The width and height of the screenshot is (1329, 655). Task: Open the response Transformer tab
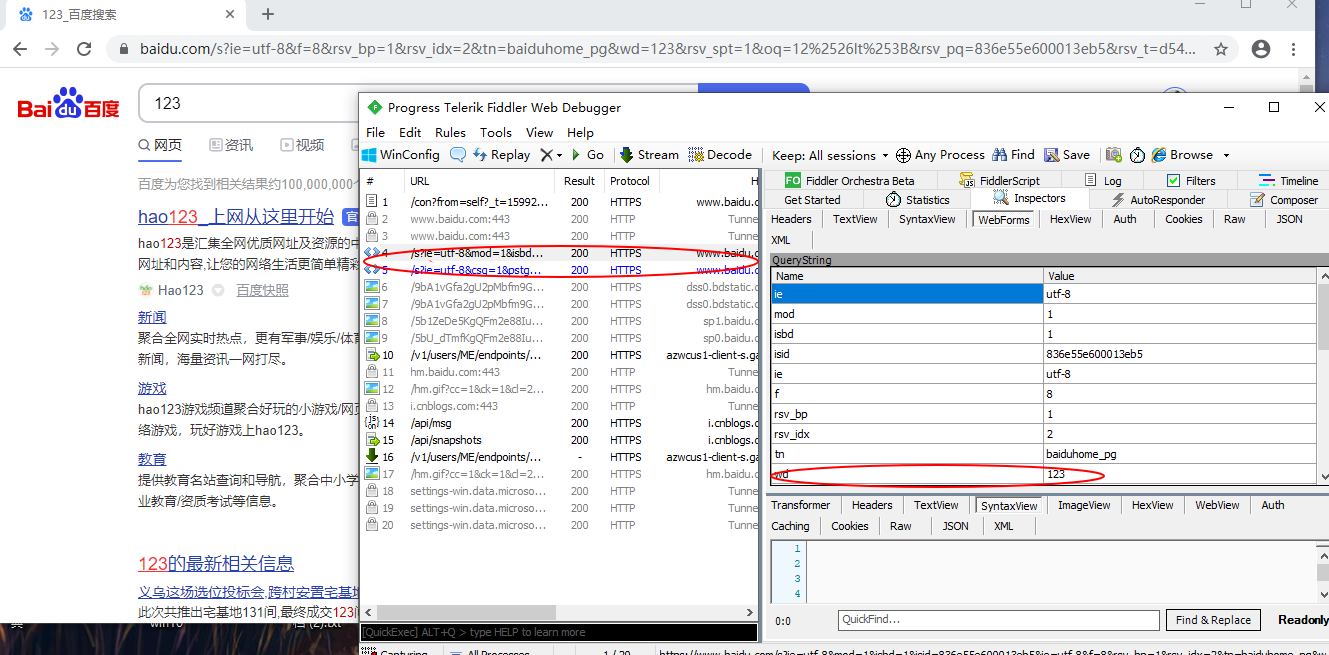click(x=800, y=505)
